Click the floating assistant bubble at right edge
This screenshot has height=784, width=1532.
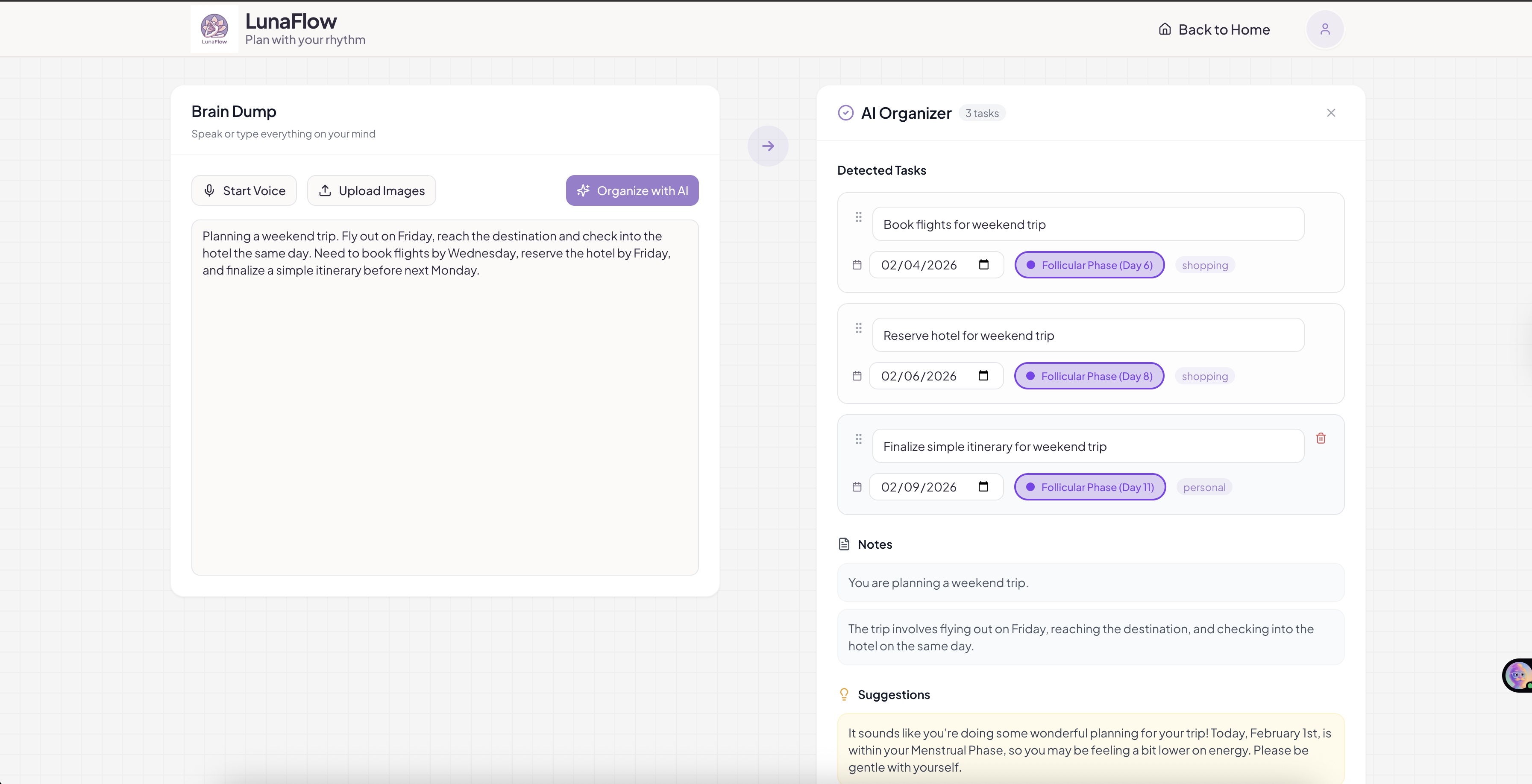1518,675
